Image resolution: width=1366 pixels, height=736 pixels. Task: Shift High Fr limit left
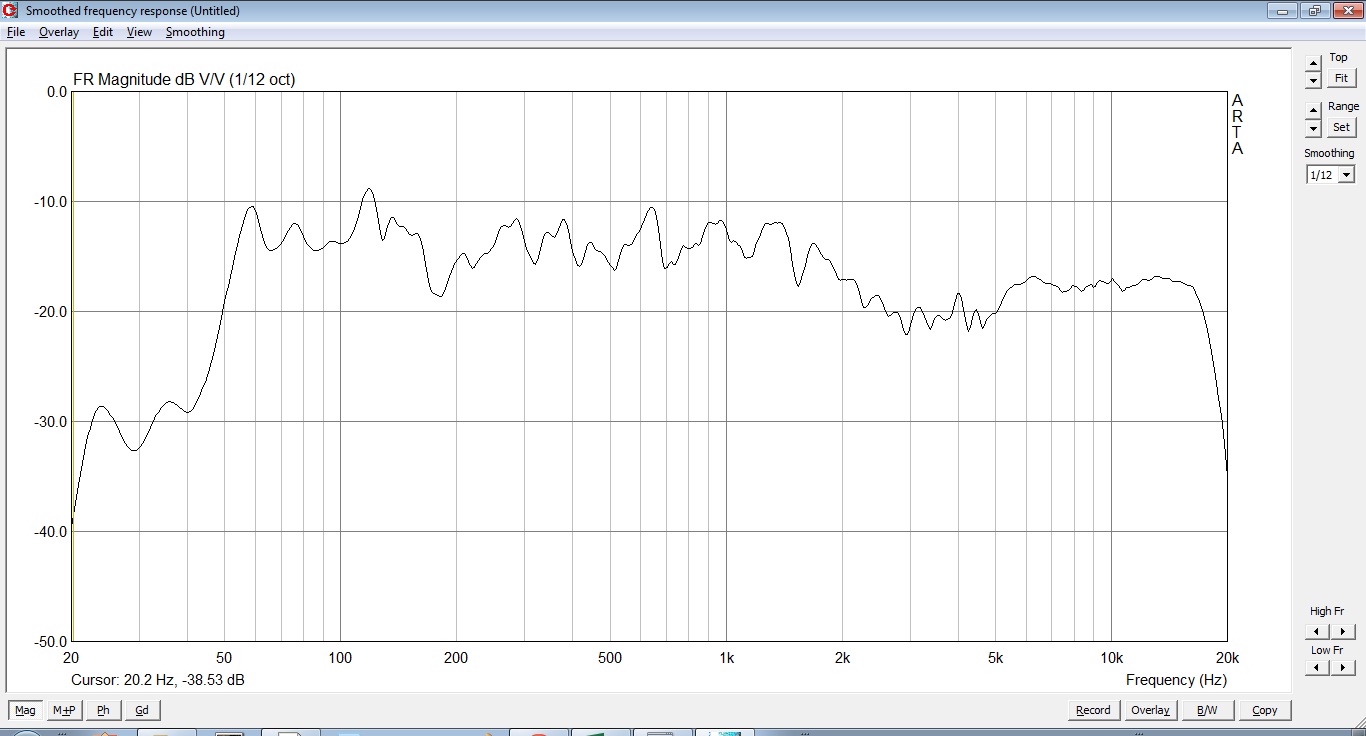pos(1317,631)
